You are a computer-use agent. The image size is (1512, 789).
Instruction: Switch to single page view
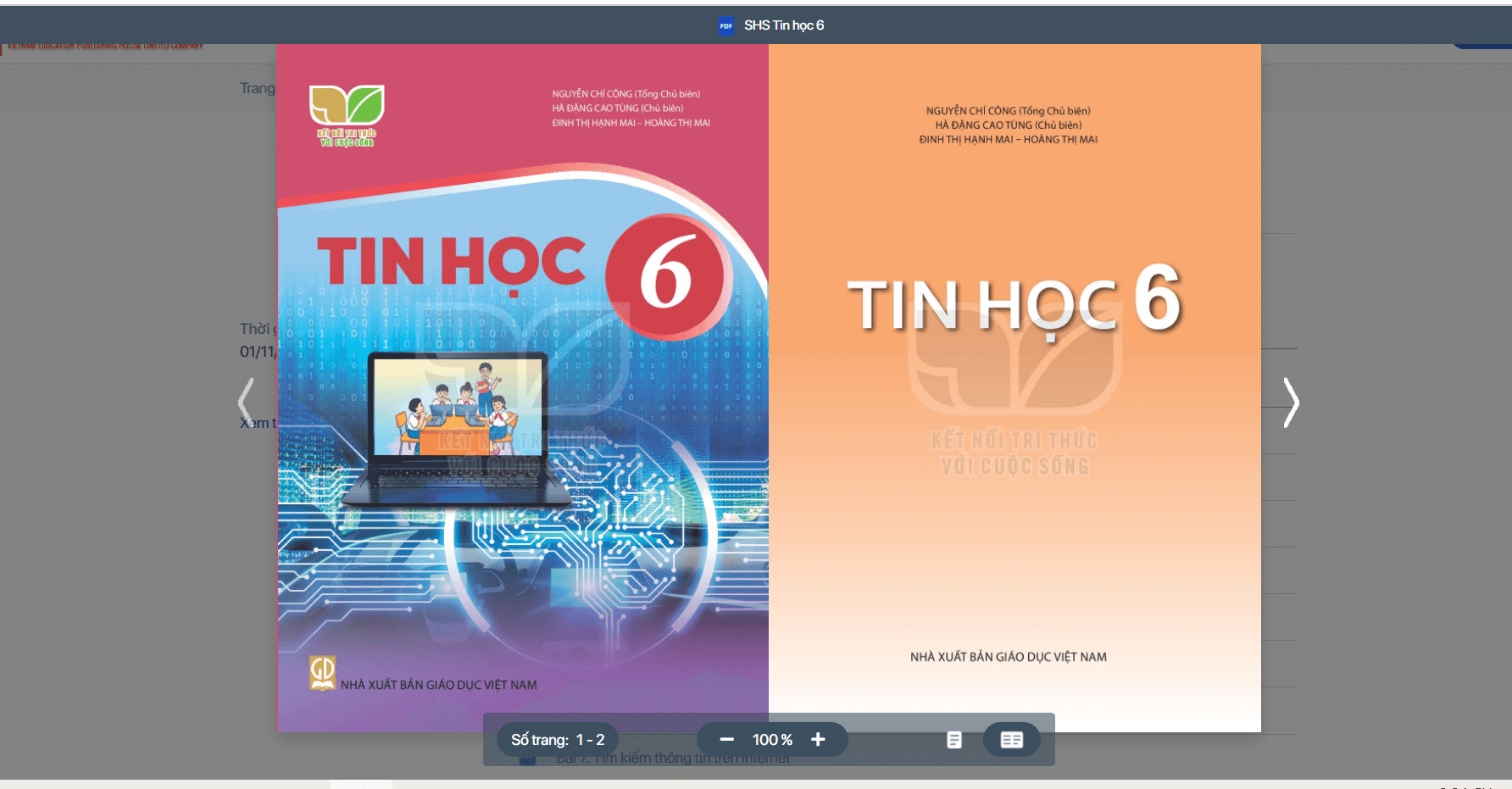[x=954, y=740]
